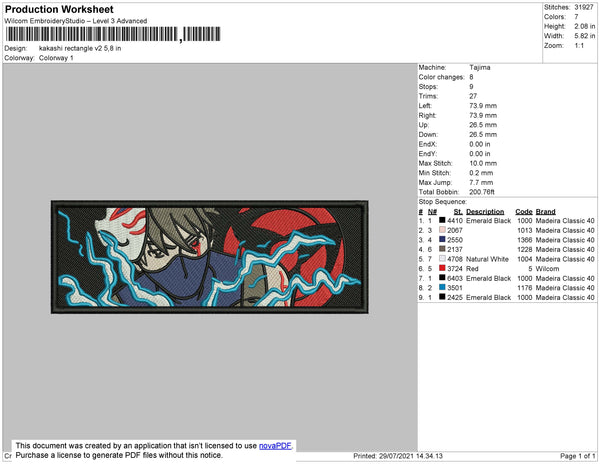Screen dimensions: 600x464
Task: Select the Down value 26.5 mm
Action: [x=483, y=134]
